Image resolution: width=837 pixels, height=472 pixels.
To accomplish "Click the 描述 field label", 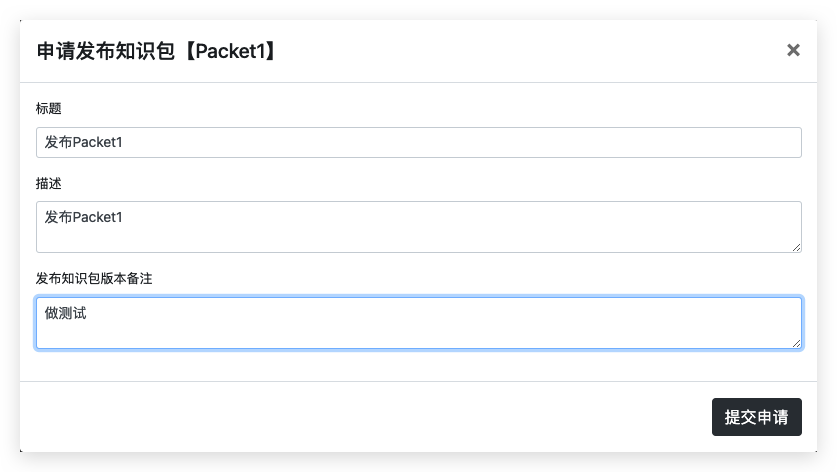I will pos(49,184).
